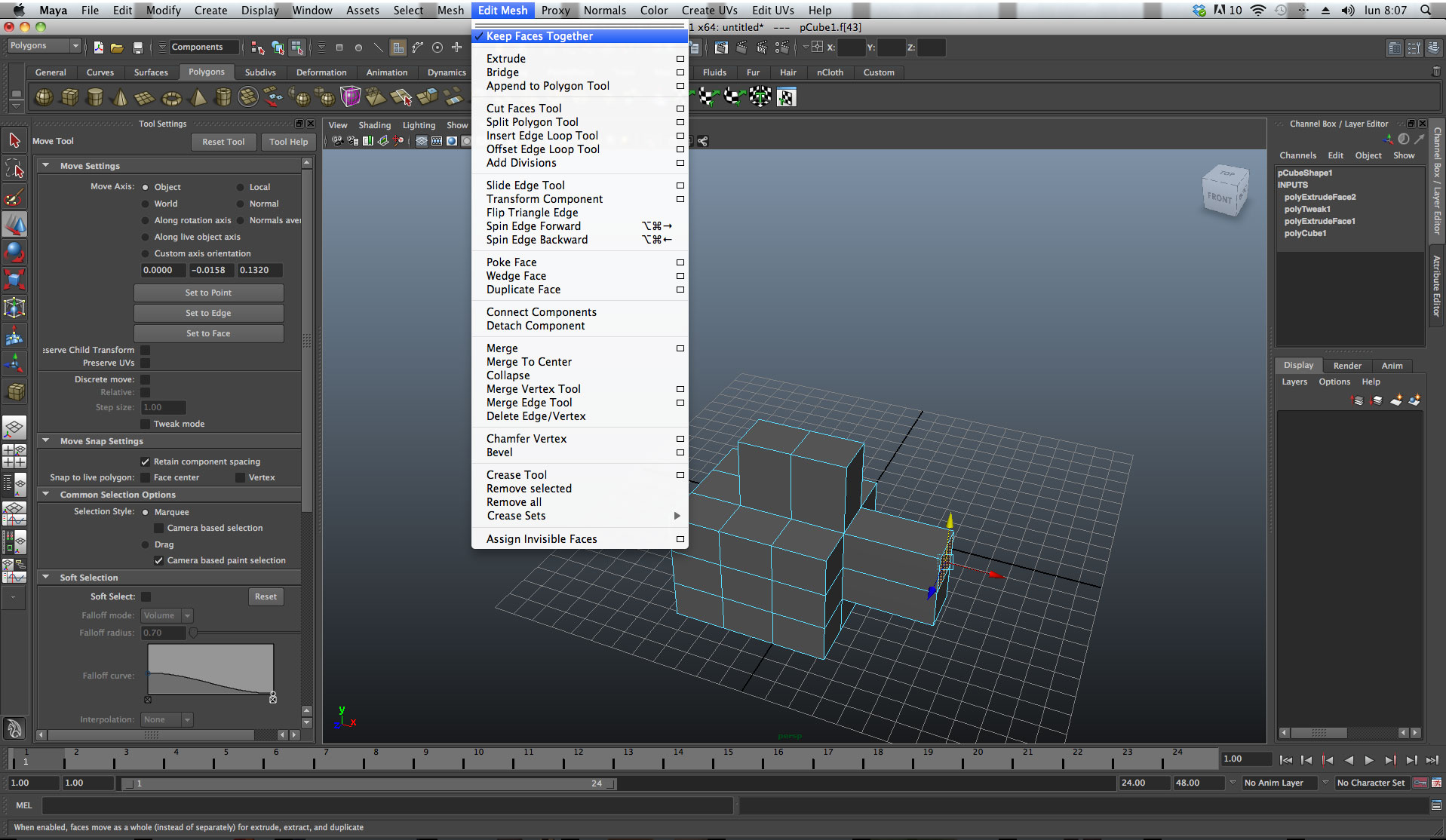The width and height of the screenshot is (1446, 840).
Task: Select the Drag selection style
Action: pos(146,544)
